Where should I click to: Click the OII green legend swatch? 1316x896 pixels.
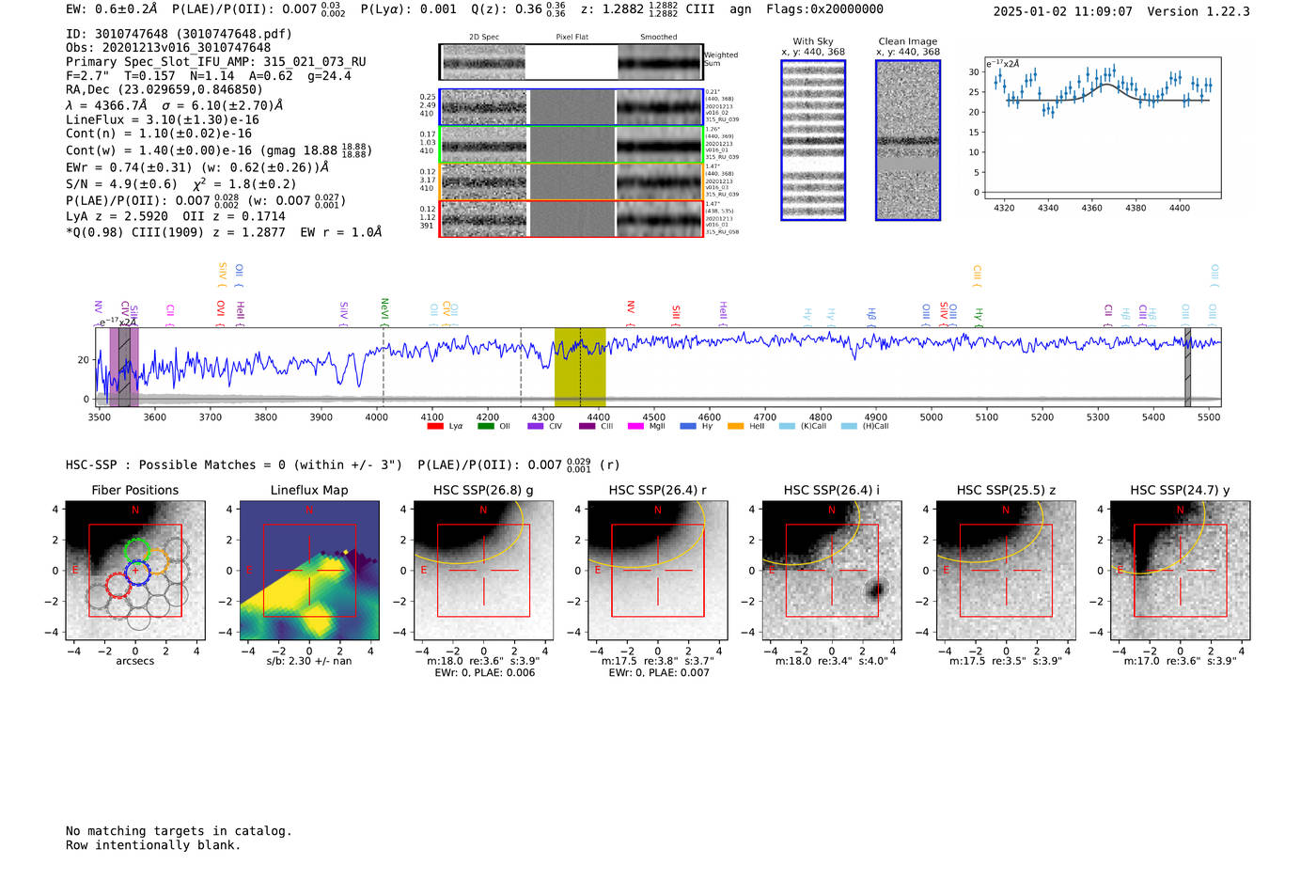(485, 426)
